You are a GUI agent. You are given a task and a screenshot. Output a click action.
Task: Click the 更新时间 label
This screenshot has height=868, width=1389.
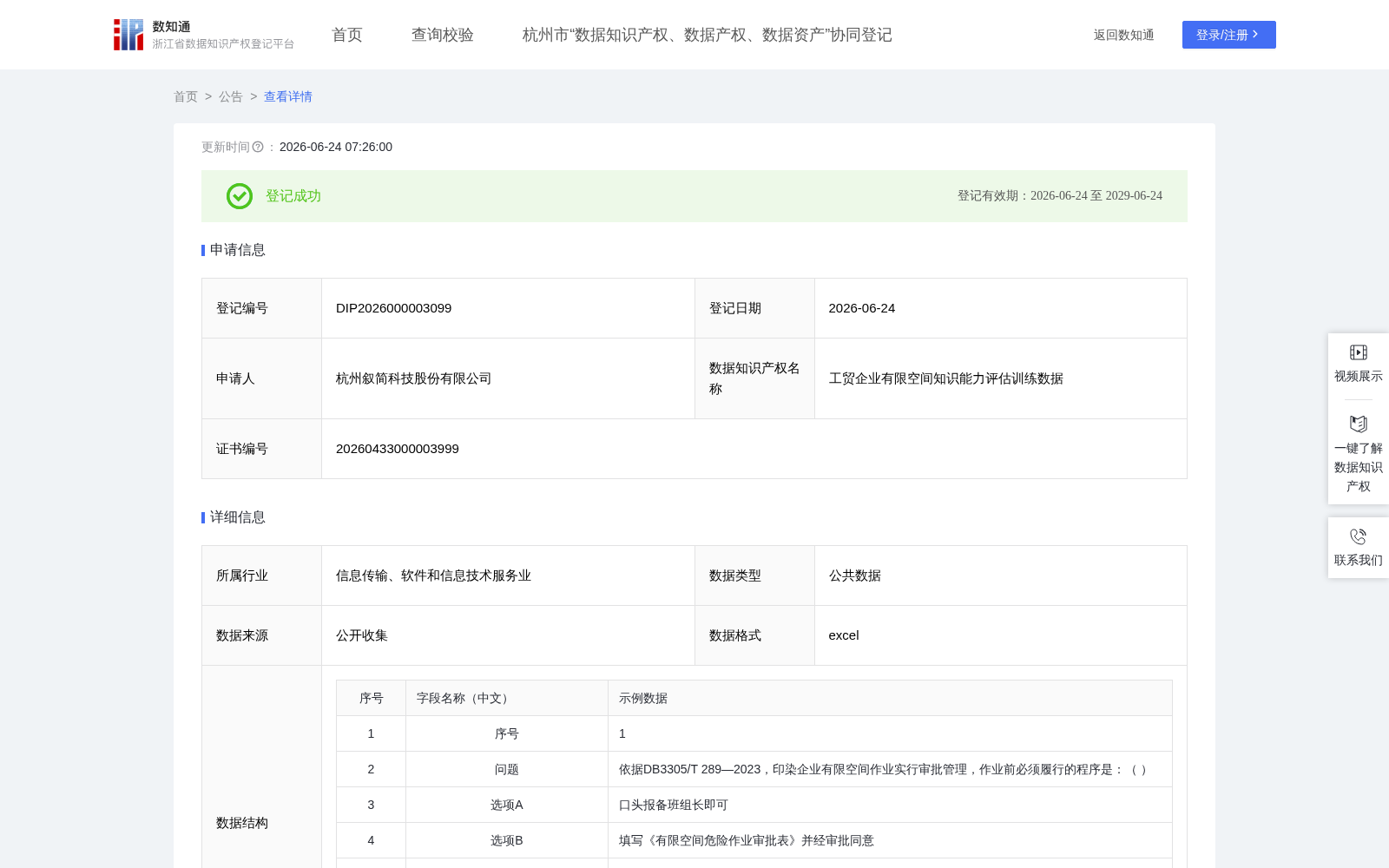tap(226, 148)
